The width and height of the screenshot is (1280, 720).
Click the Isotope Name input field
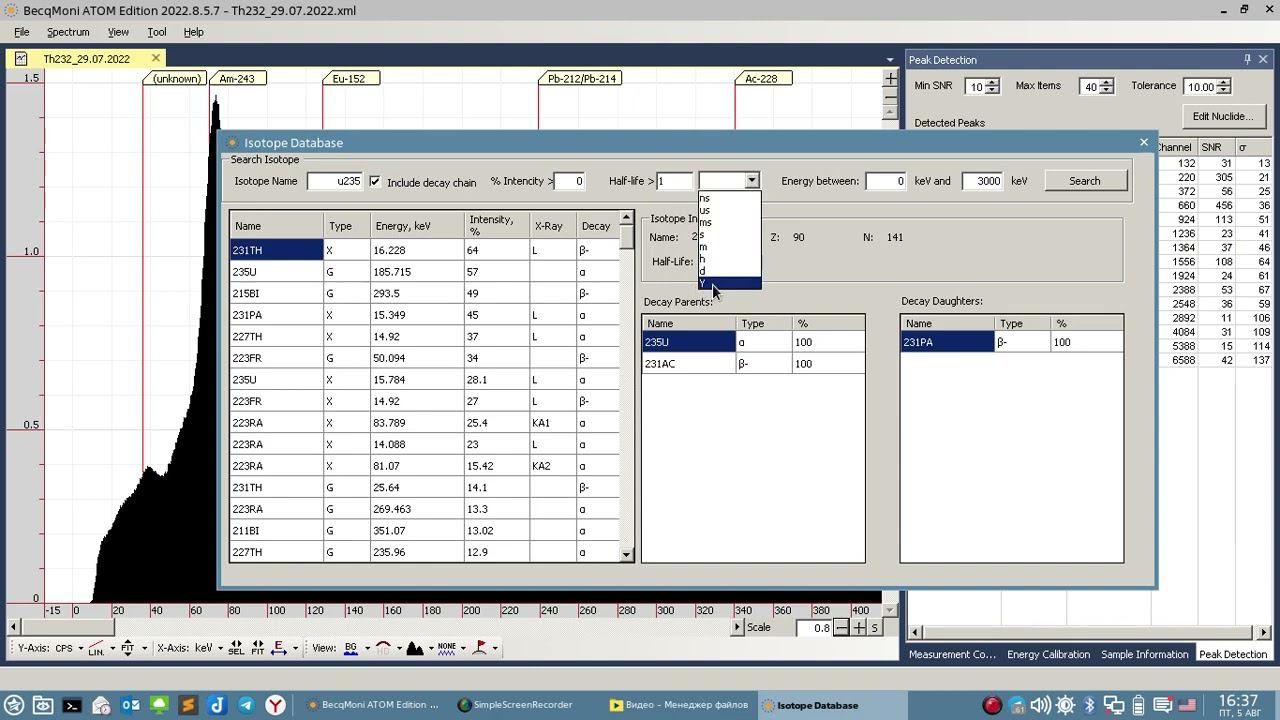[335, 181]
